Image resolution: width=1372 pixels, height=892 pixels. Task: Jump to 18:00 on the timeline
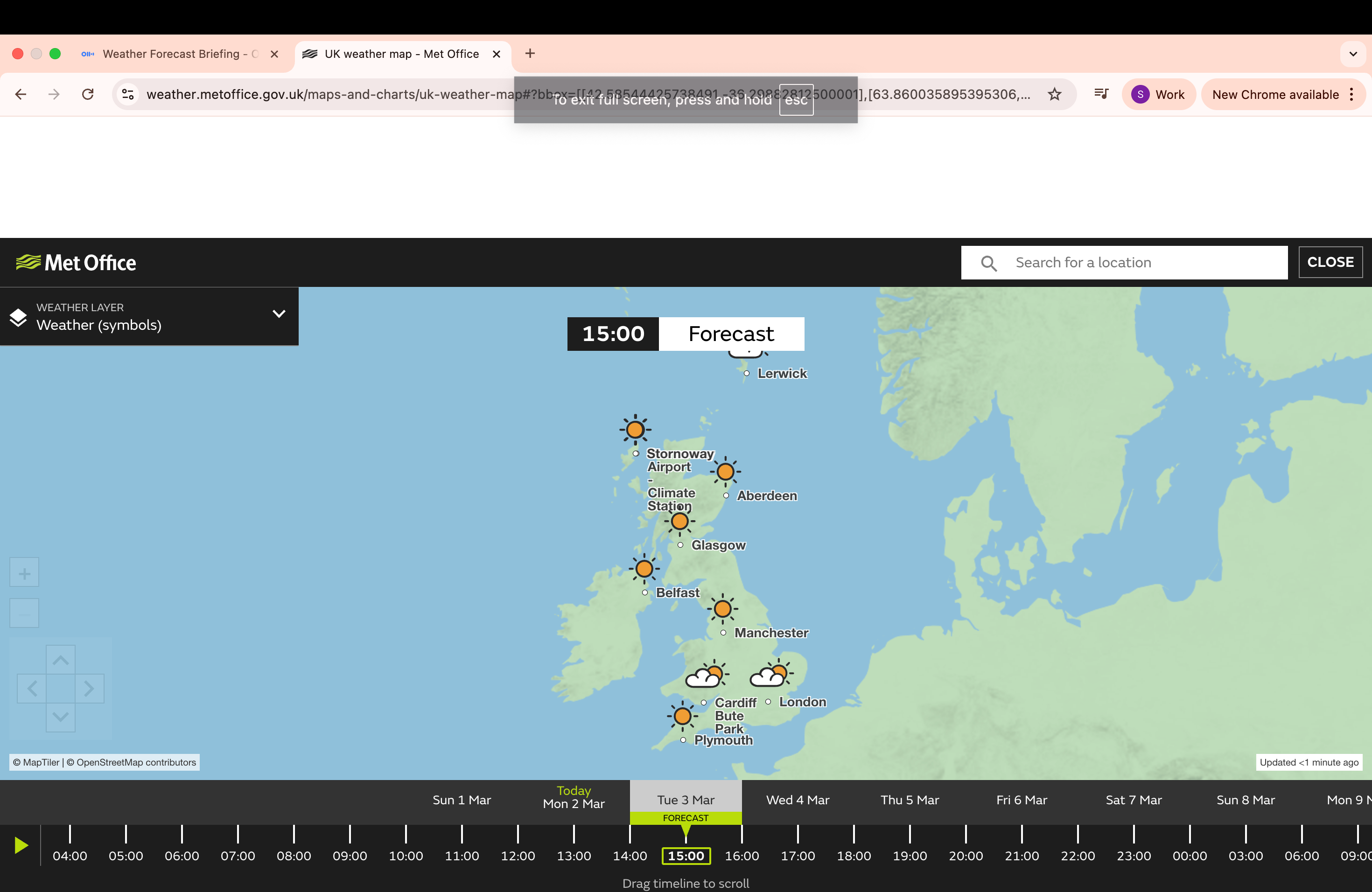coord(853,855)
